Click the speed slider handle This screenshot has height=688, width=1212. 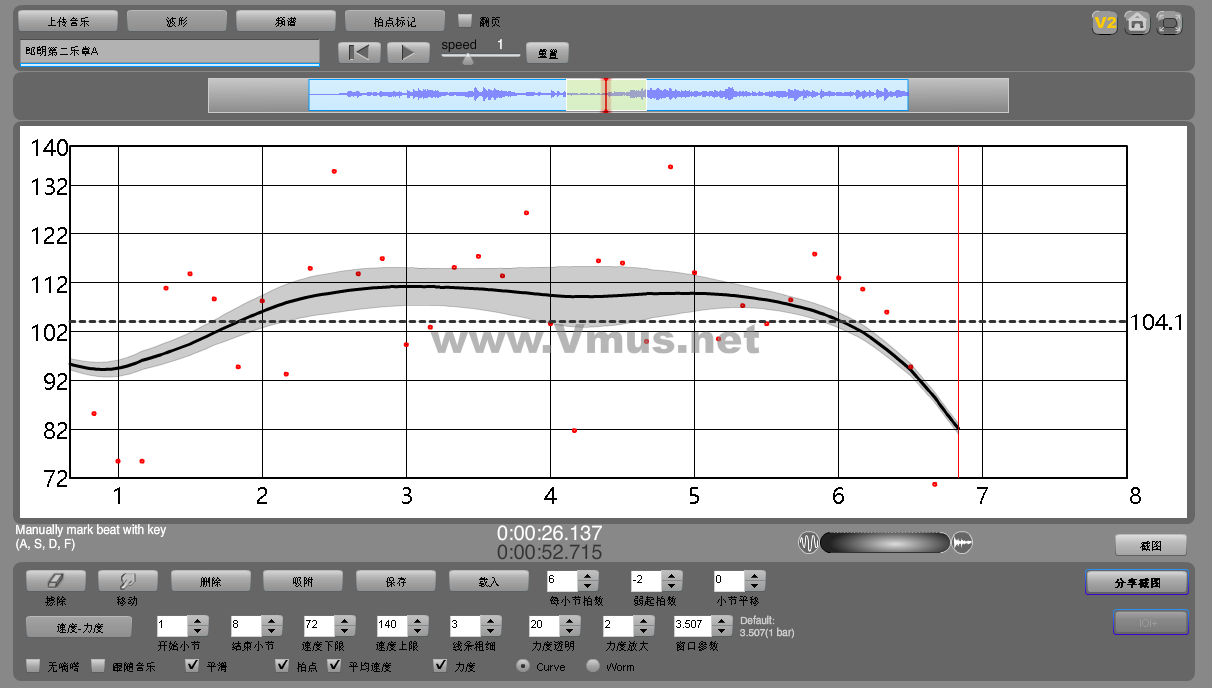pos(467,59)
